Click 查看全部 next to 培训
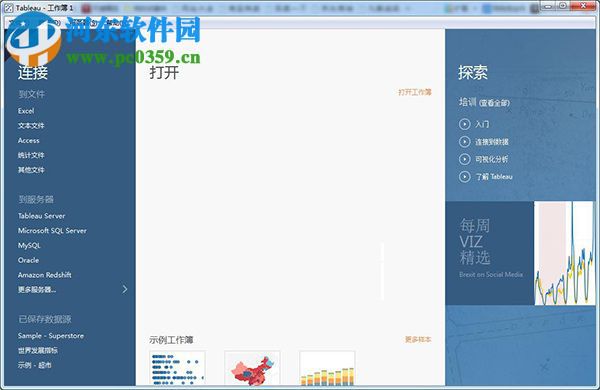 [x=494, y=103]
